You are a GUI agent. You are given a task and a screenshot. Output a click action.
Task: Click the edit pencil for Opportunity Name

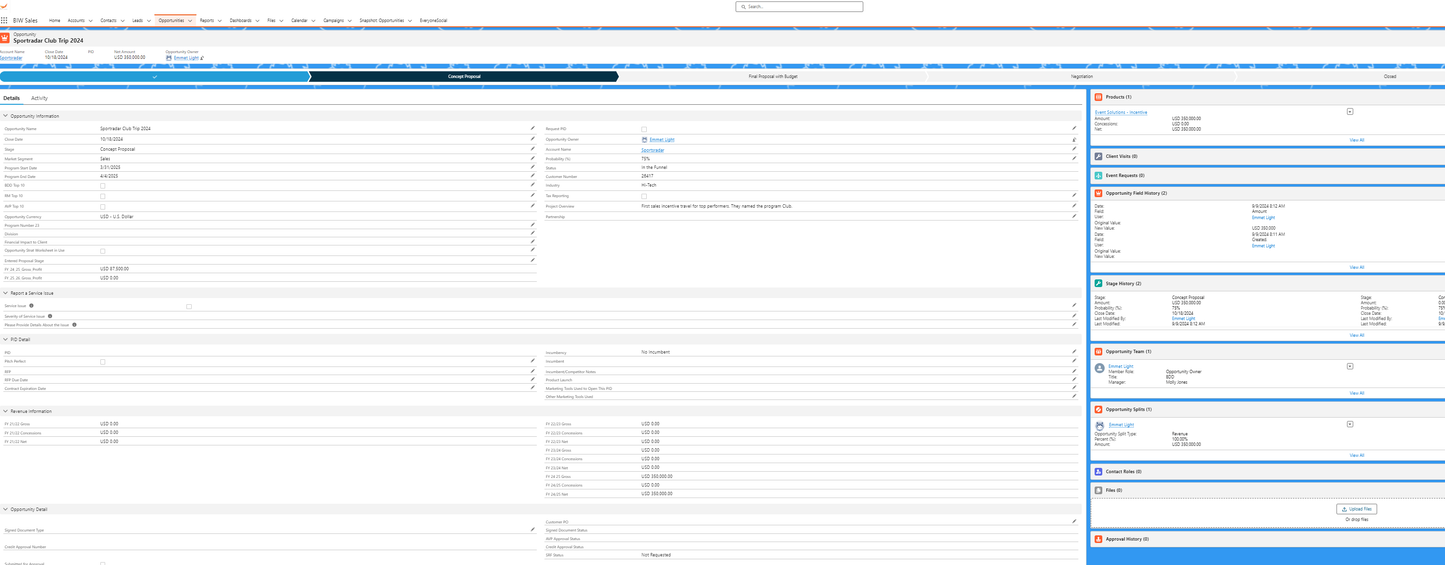(x=532, y=129)
